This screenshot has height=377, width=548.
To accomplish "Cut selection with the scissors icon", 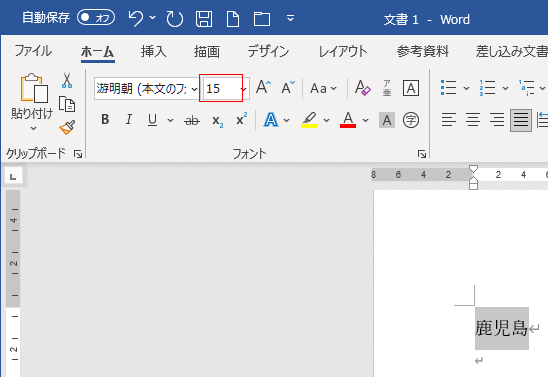I will coord(67,80).
